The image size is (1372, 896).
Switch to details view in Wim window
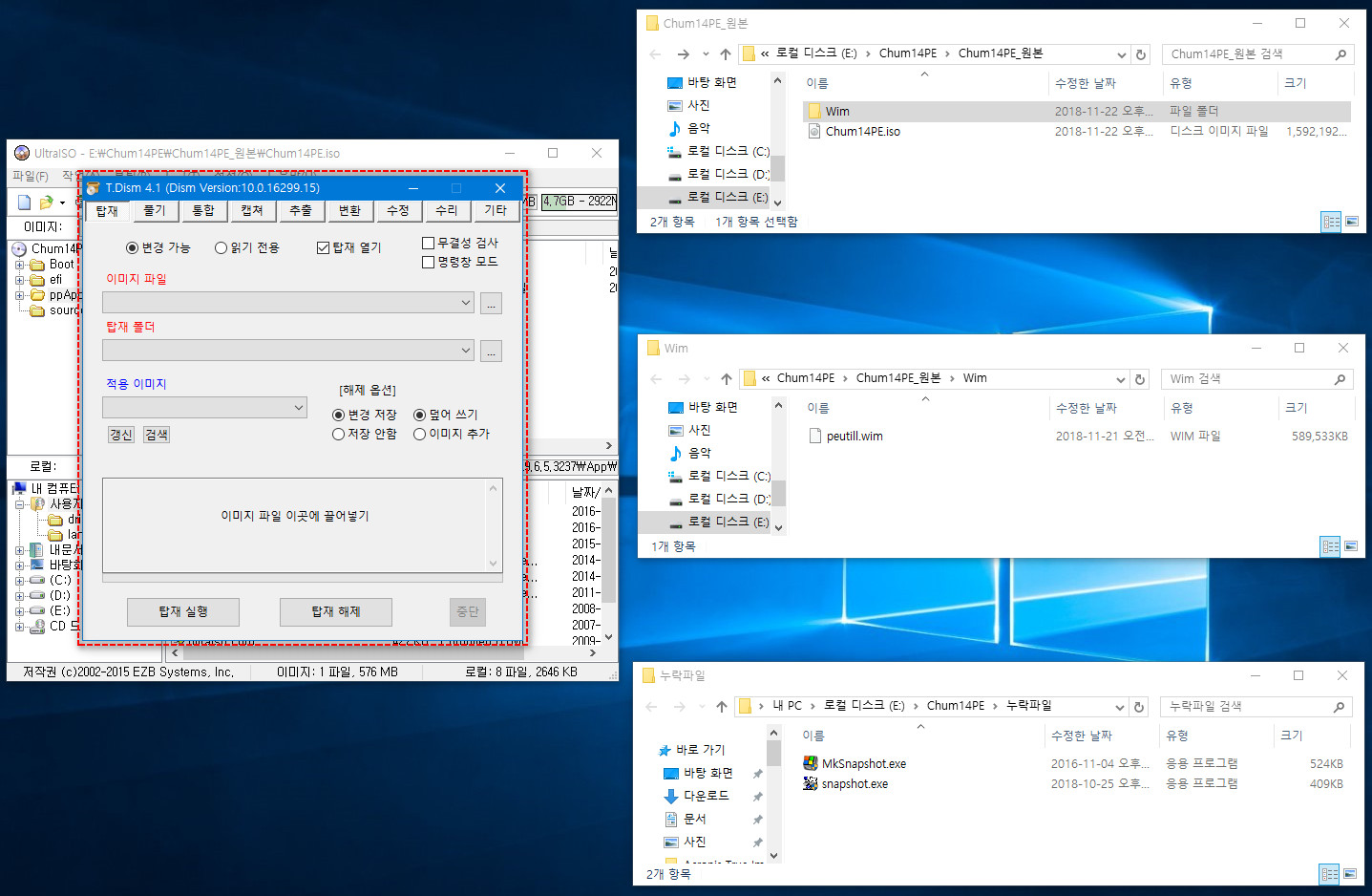[x=1331, y=546]
